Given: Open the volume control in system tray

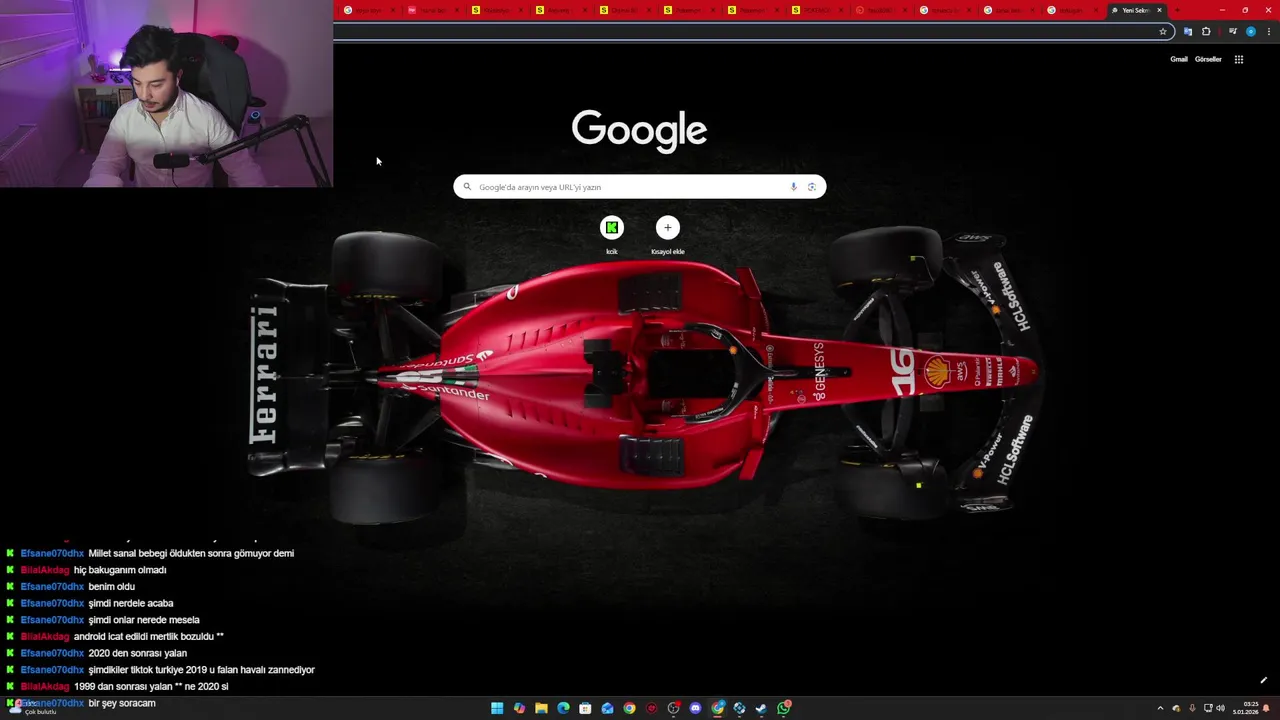Looking at the screenshot, I should click(1220, 708).
